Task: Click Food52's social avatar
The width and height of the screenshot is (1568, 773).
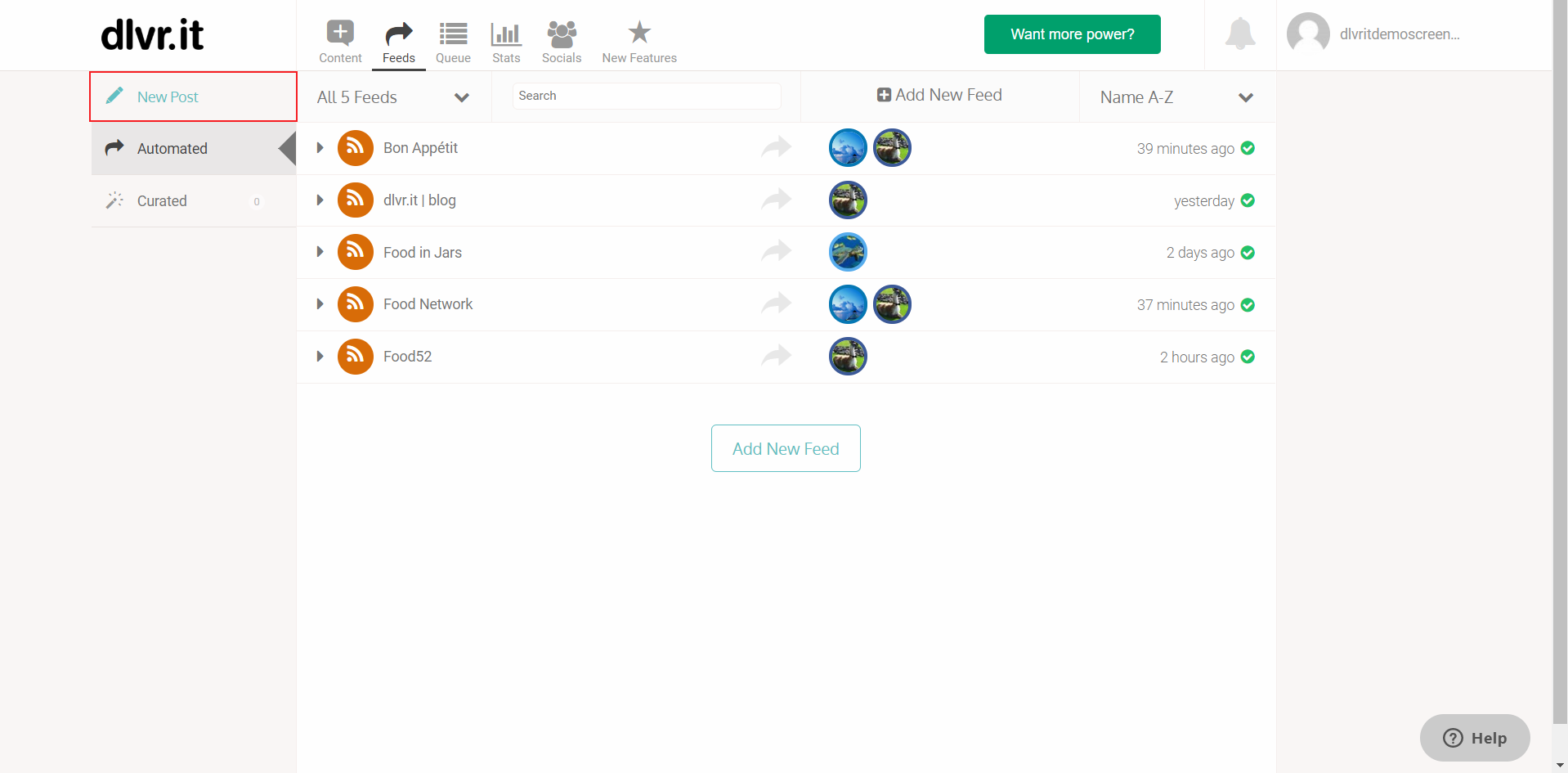Action: coord(848,357)
